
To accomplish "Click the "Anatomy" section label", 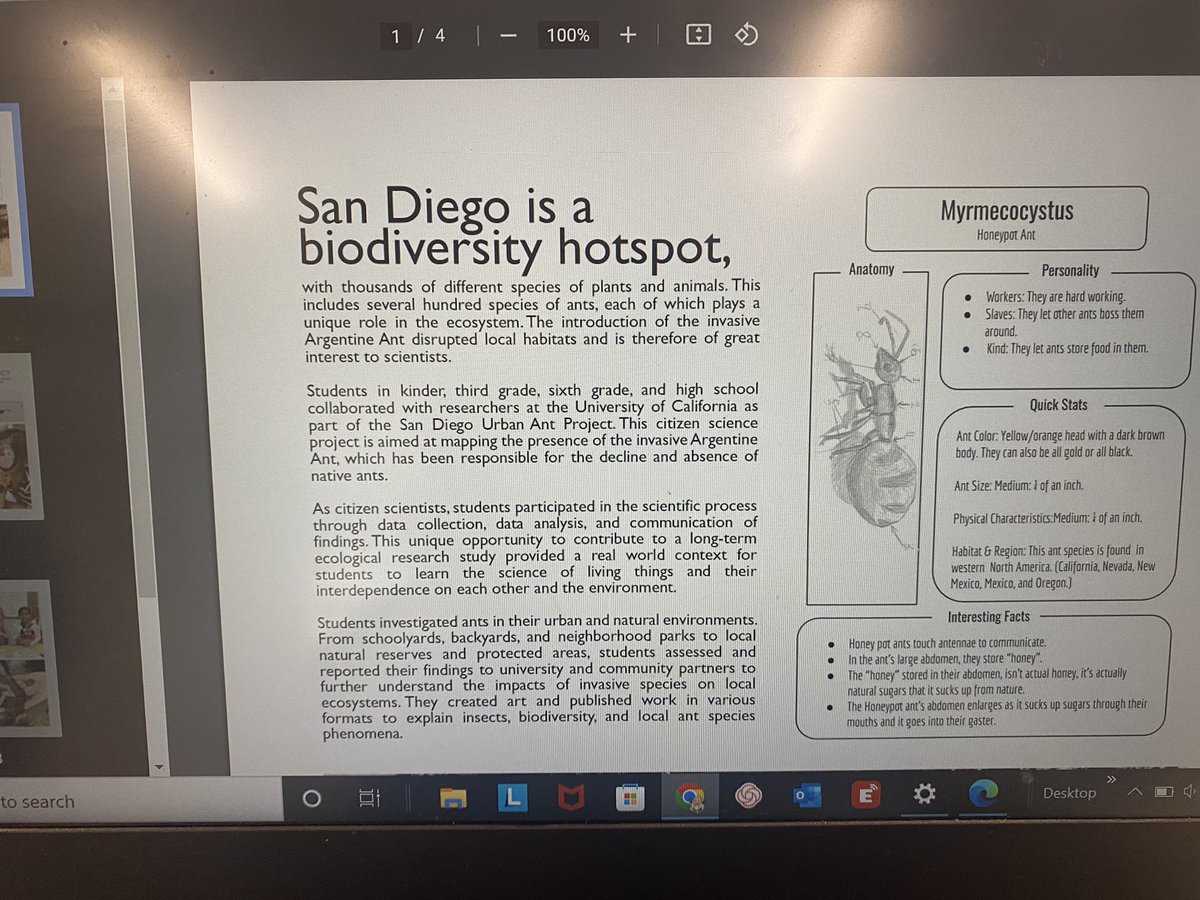I will [872, 270].
